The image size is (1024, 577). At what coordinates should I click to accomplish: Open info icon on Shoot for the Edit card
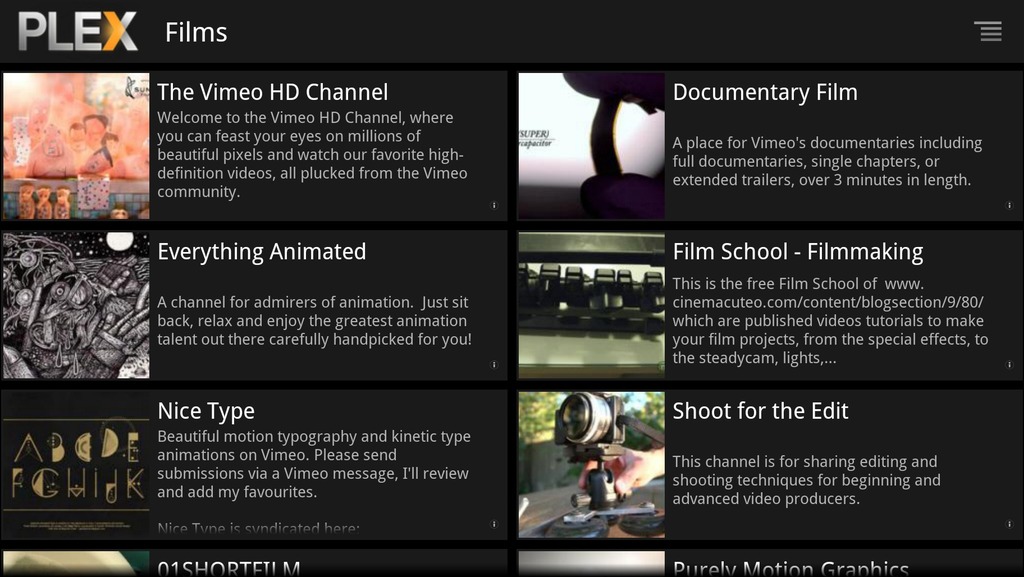pyautogui.click(x=1009, y=523)
